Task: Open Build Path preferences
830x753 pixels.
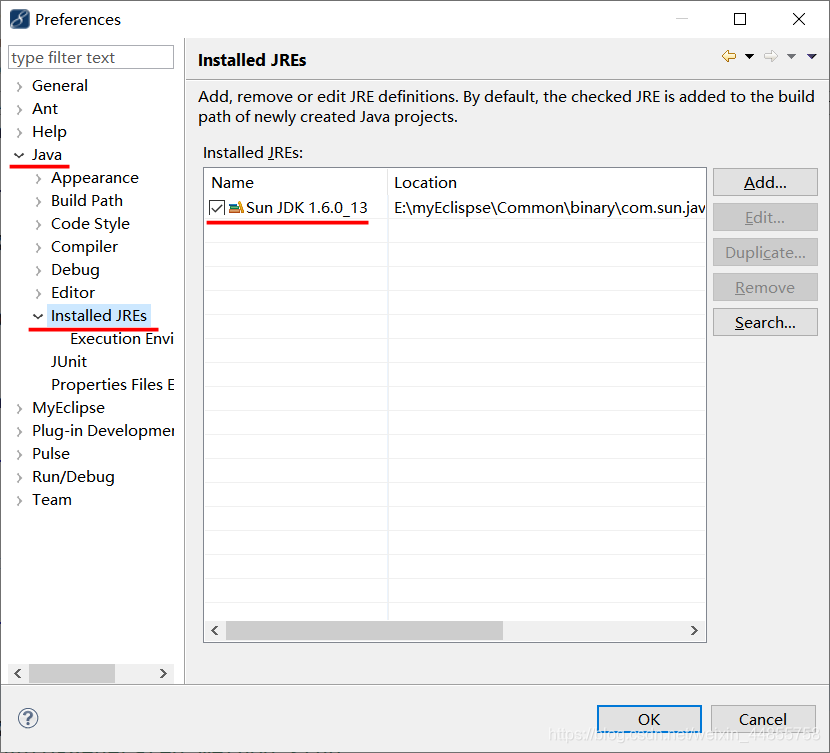Action: [87, 201]
